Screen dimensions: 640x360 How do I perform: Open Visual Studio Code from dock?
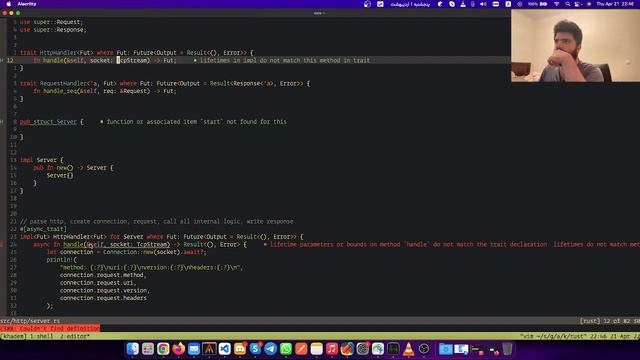coord(224,349)
